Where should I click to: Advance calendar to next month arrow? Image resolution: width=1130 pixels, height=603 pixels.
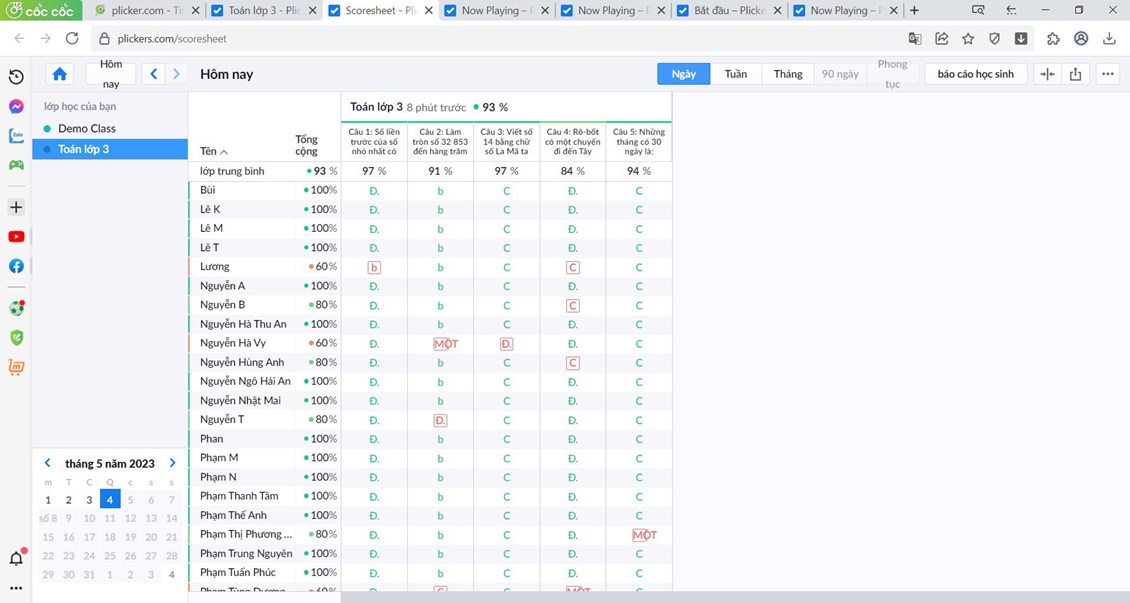(x=172, y=463)
